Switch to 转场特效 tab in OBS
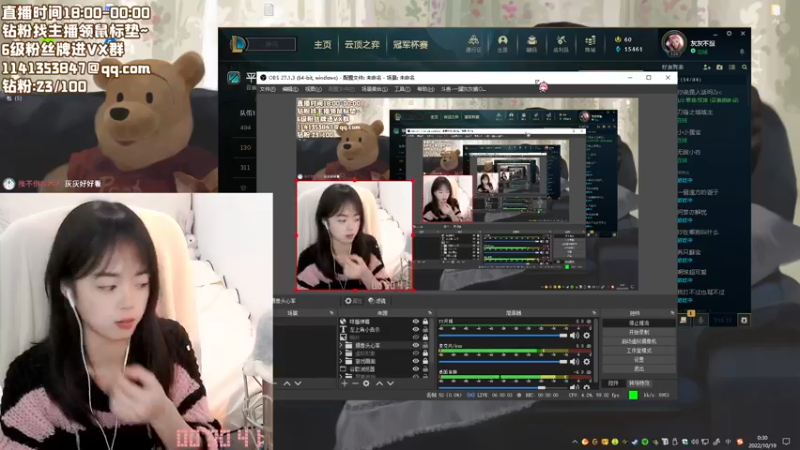The image size is (800, 450). click(639, 383)
